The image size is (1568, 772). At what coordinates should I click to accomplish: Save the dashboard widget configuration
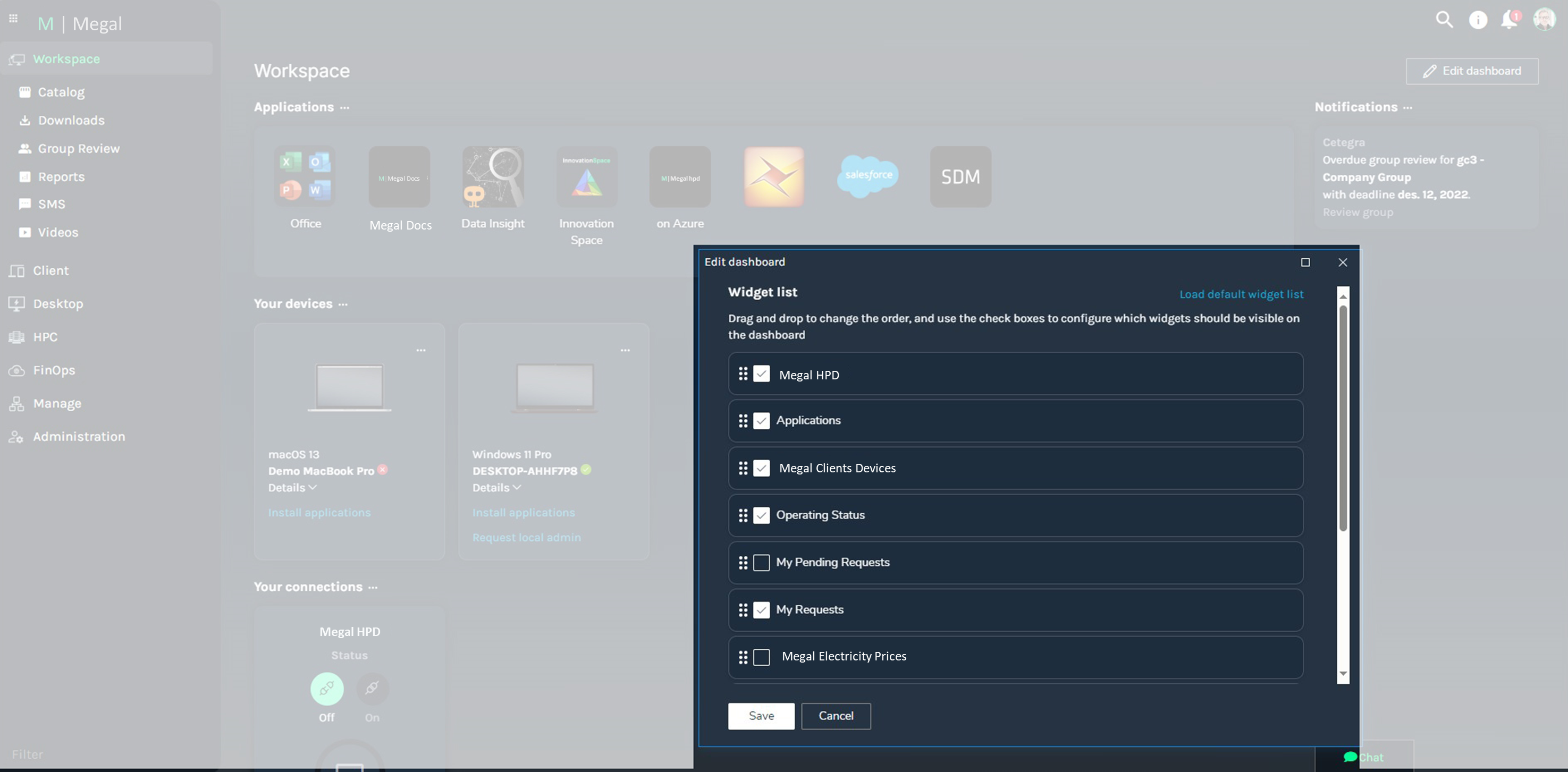(x=761, y=716)
